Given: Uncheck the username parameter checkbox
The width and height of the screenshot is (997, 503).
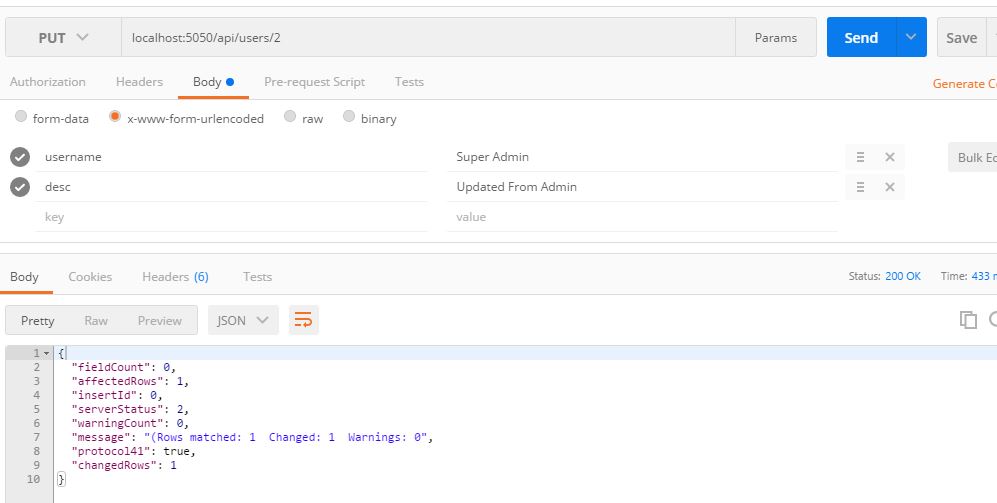Looking at the screenshot, I should pyautogui.click(x=19, y=157).
